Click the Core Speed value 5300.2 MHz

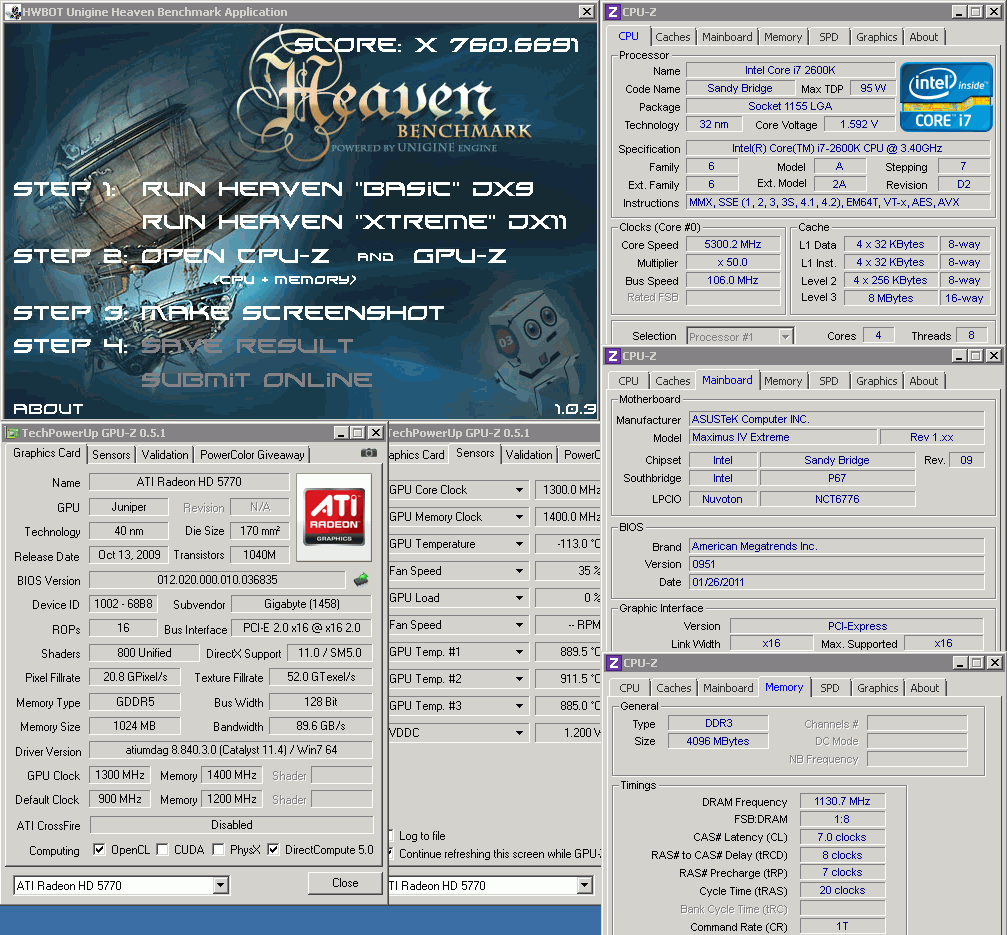[x=733, y=244]
